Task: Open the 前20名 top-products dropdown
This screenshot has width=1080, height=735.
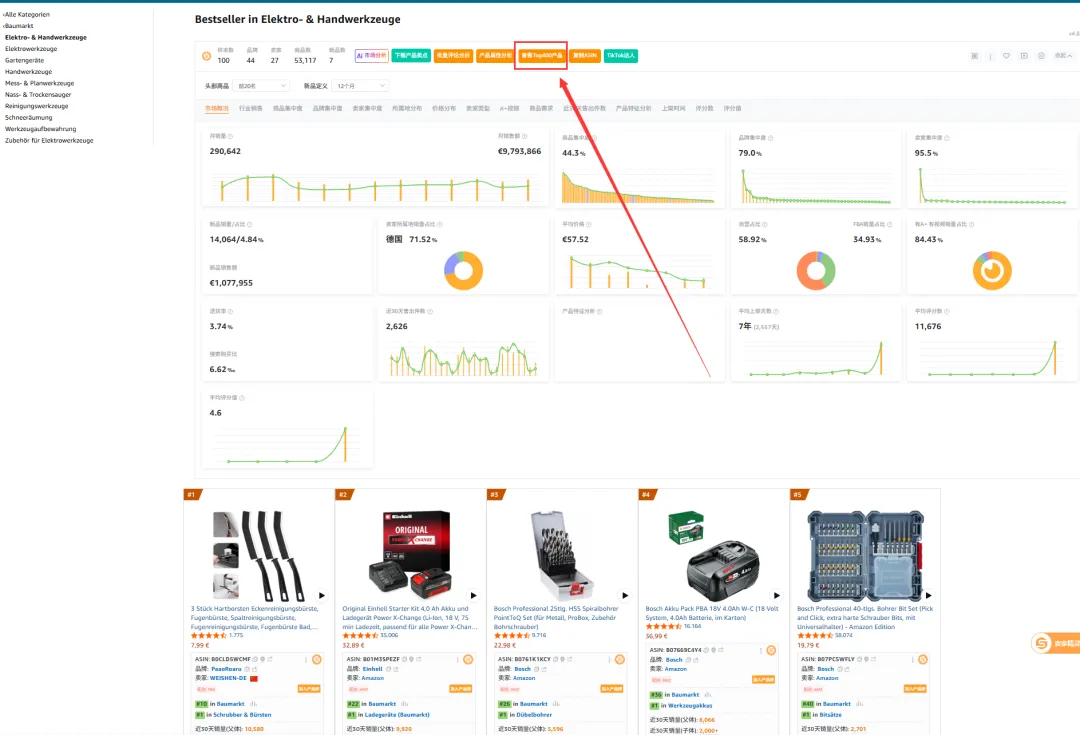Action: 261,86
